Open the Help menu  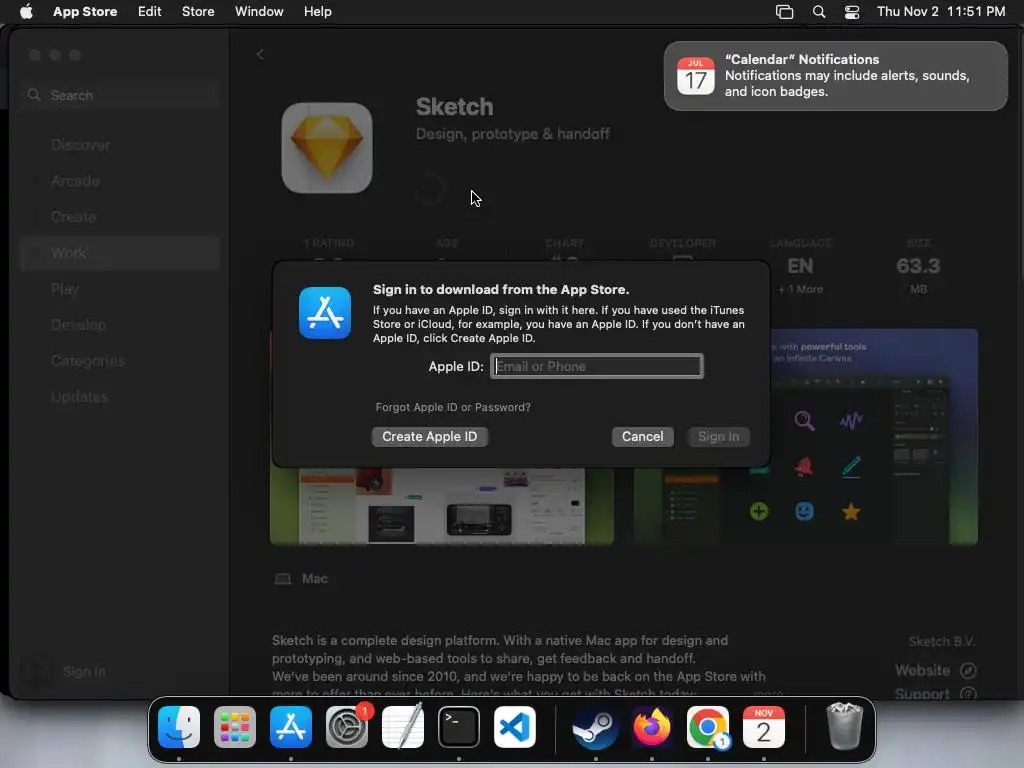[317, 12]
